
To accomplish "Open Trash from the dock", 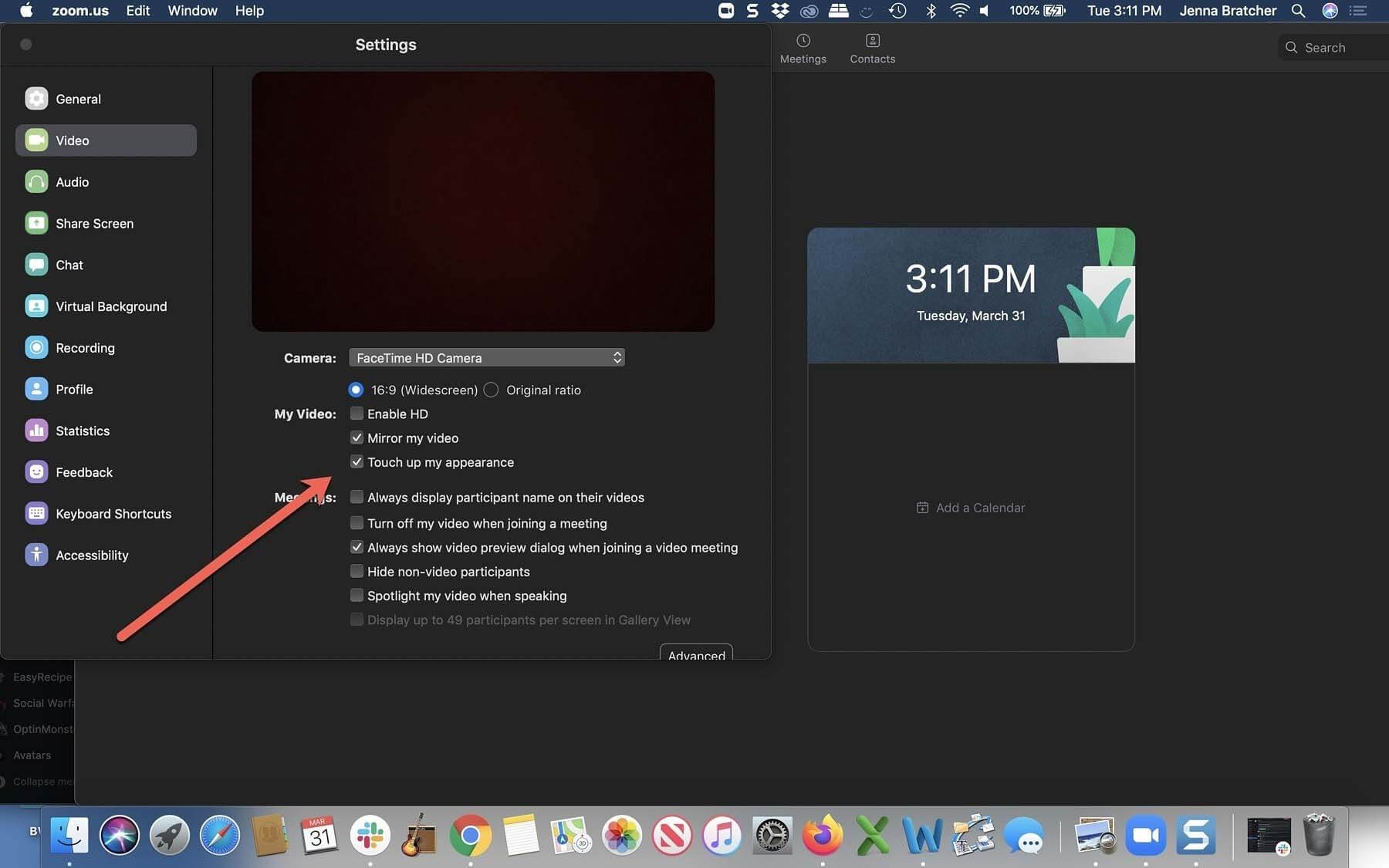I will point(1319,833).
